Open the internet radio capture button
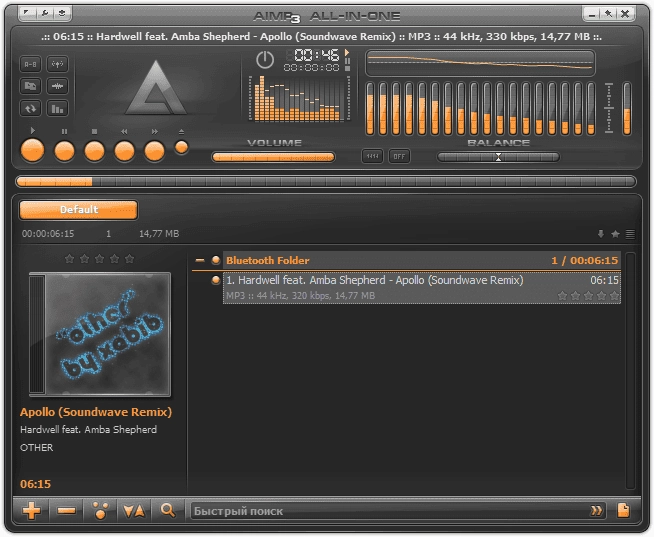Image resolution: width=654 pixels, height=537 pixels. pos(57,64)
